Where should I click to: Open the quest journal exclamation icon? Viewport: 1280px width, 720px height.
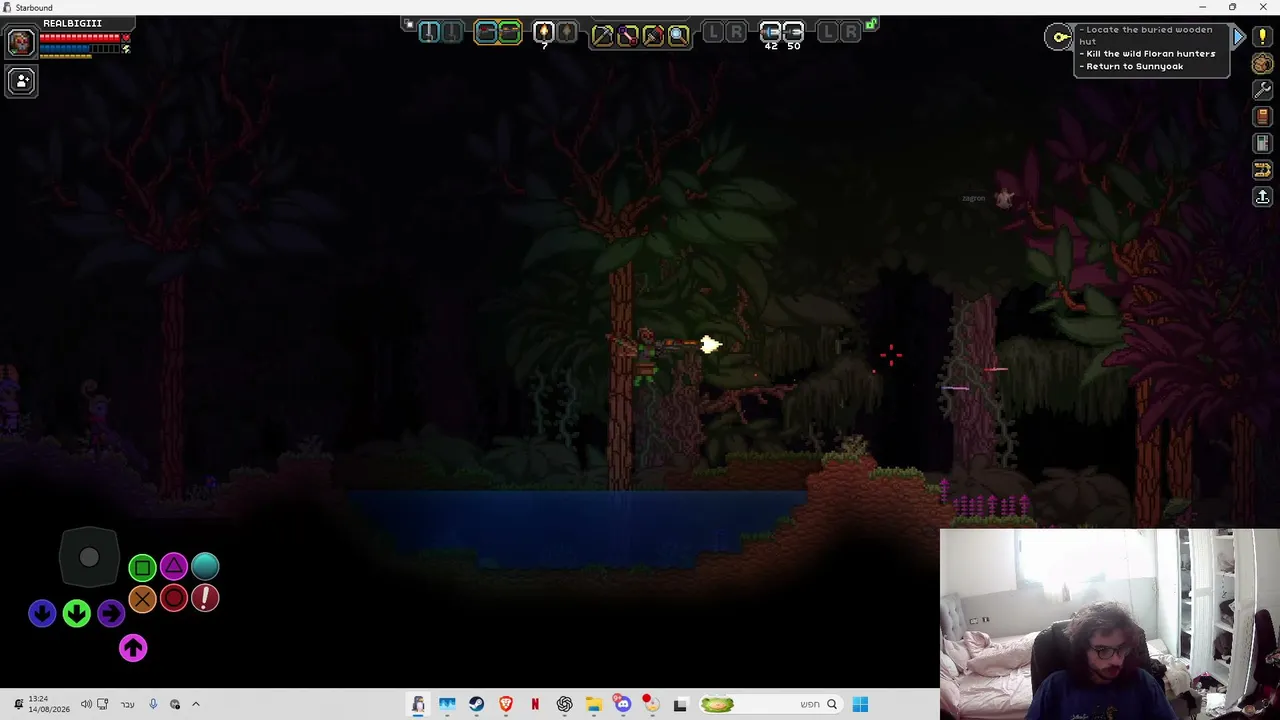click(x=1263, y=36)
